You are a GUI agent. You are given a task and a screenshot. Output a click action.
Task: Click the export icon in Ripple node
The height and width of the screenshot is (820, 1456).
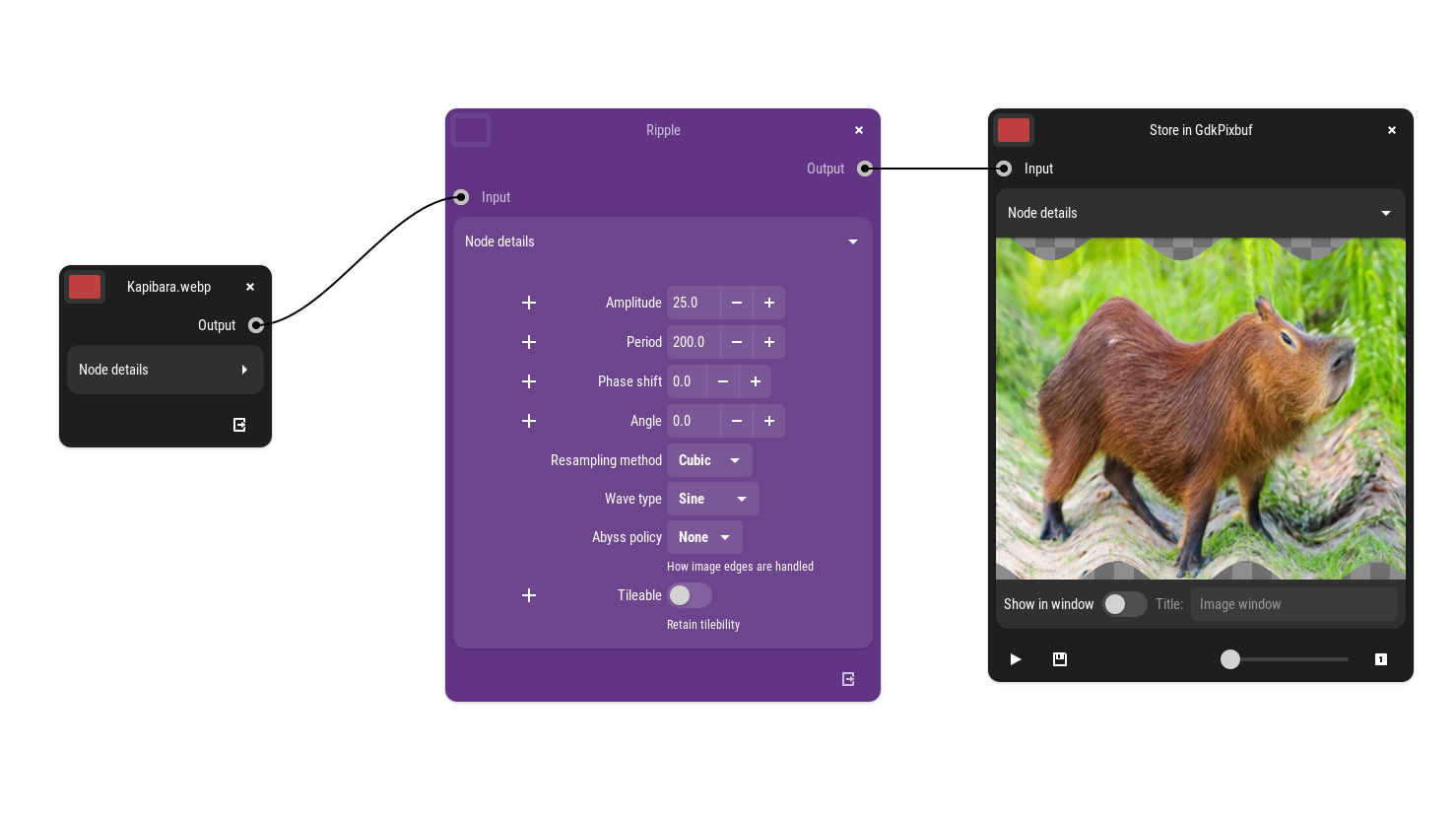[x=848, y=679]
